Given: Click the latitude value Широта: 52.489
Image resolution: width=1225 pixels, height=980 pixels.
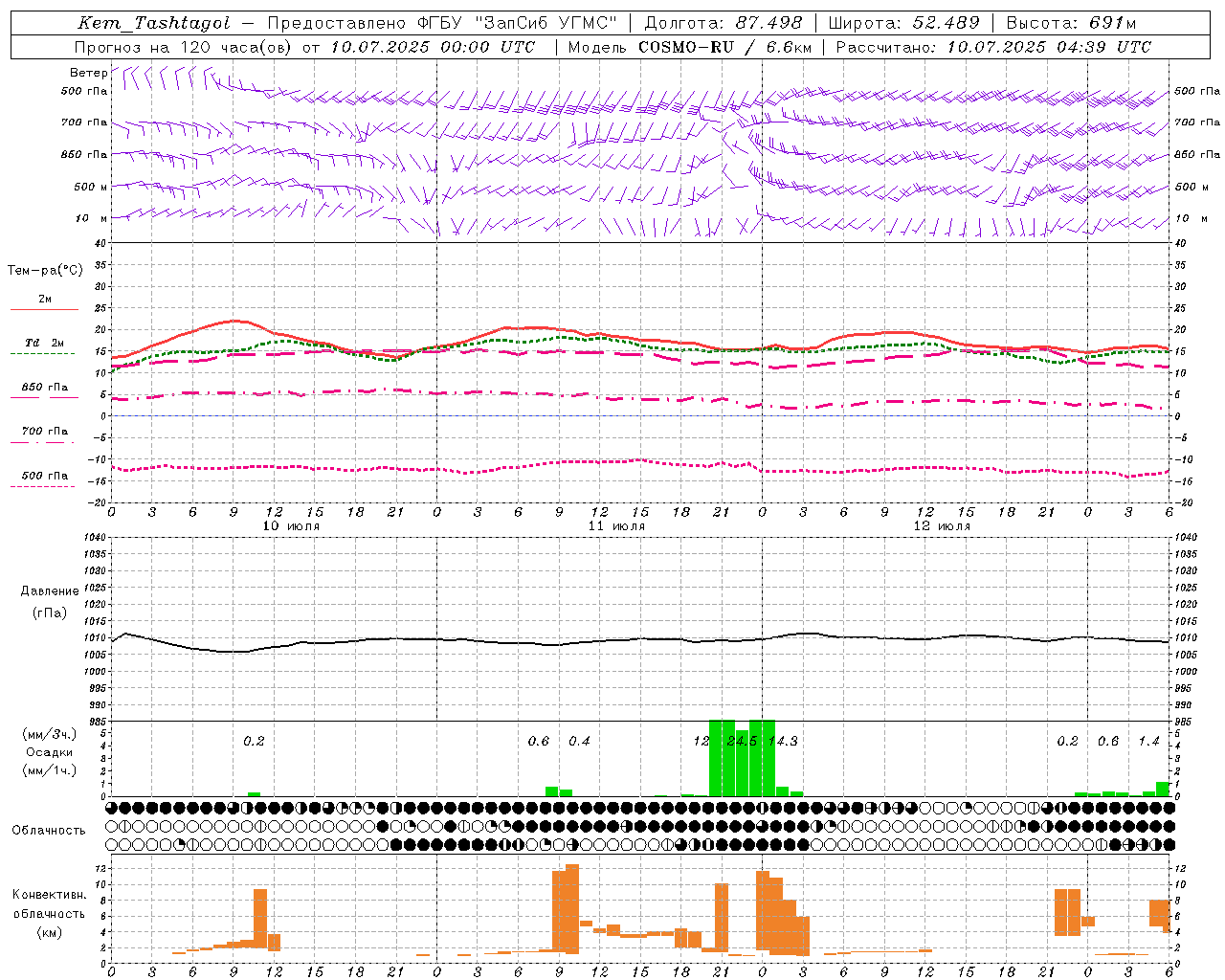Looking at the screenshot, I should point(903,24).
